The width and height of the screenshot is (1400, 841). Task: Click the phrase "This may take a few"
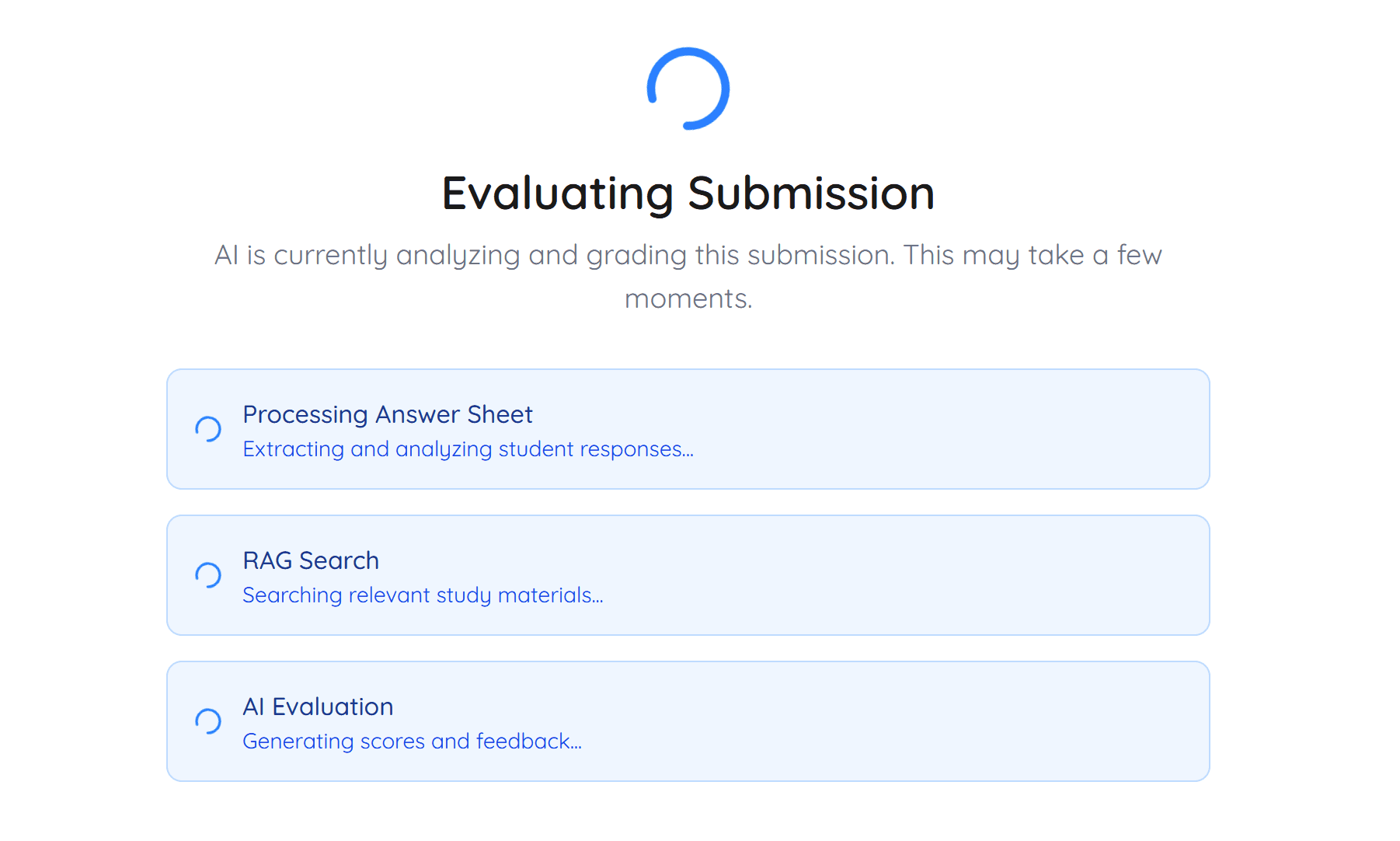point(1032,255)
